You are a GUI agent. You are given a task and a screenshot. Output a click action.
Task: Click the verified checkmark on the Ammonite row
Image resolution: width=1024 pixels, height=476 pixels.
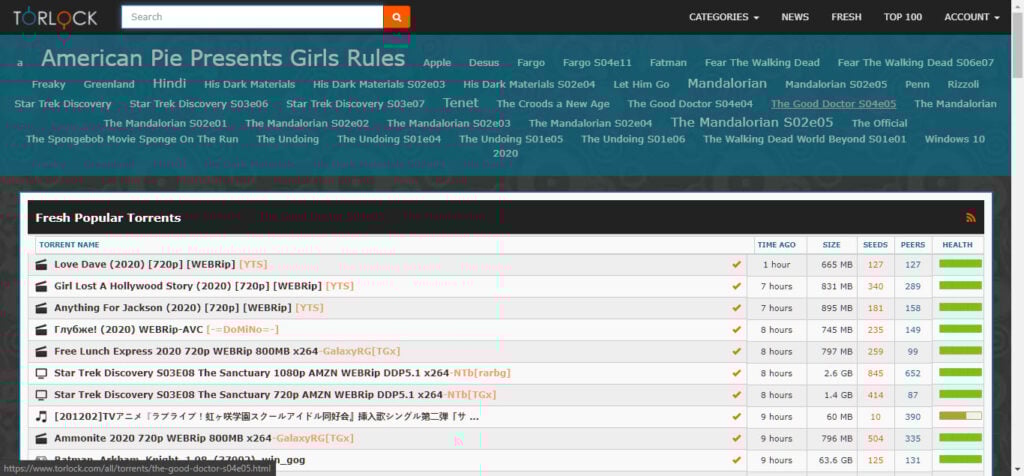[x=737, y=438]
